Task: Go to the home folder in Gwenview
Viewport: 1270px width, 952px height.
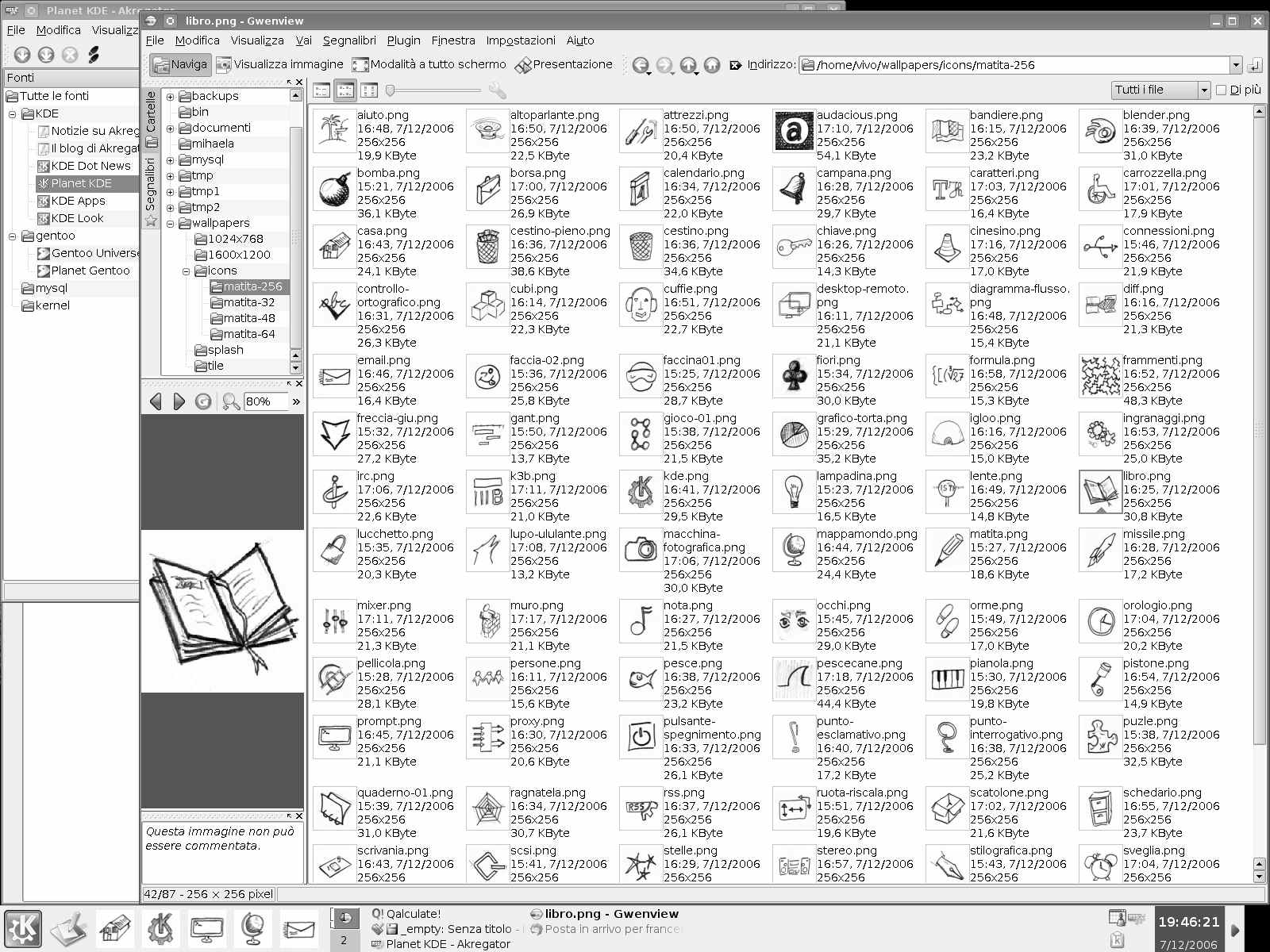Action: tap(712, 65)
